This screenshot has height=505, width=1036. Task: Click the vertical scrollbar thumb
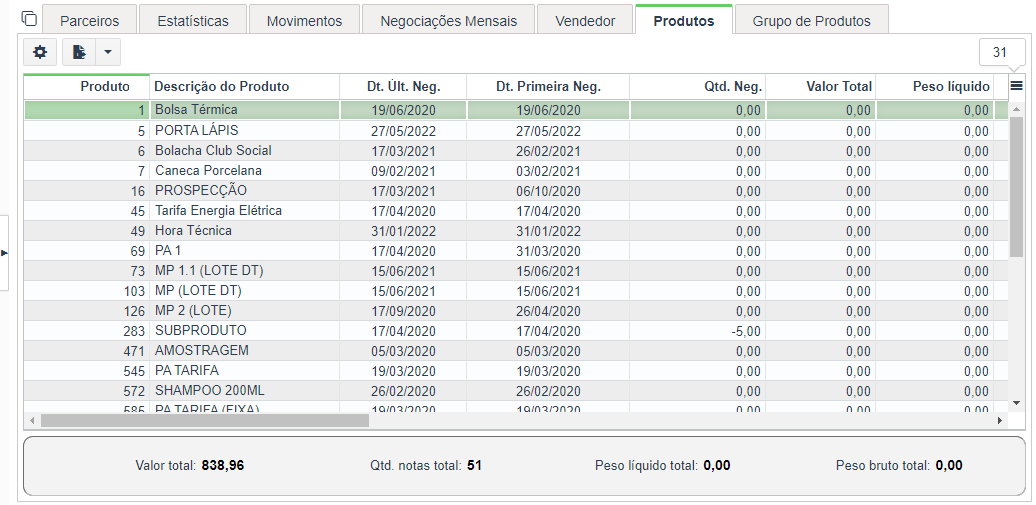1016,187
